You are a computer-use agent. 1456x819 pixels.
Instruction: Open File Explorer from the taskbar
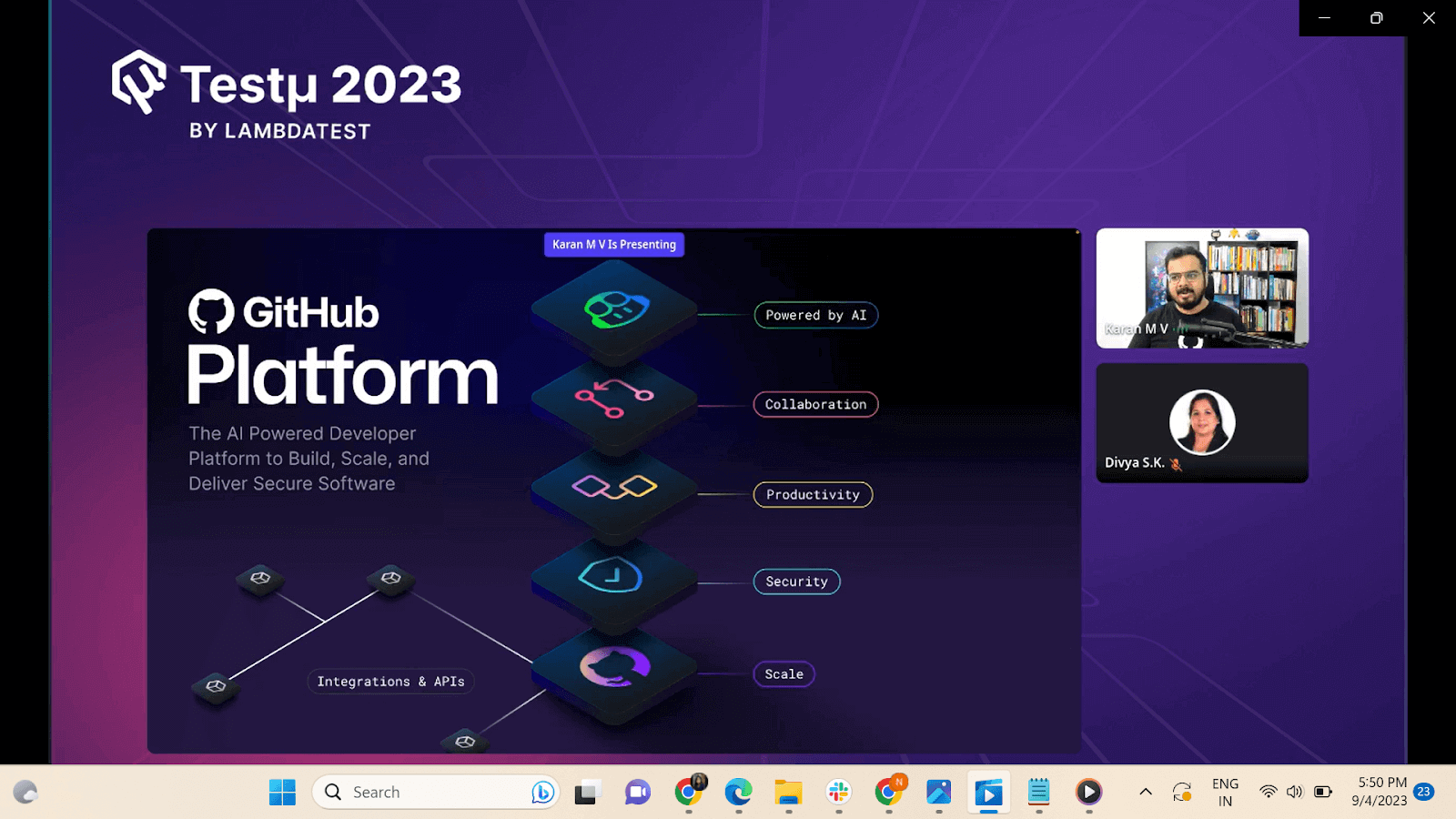(x=788, y=793)
